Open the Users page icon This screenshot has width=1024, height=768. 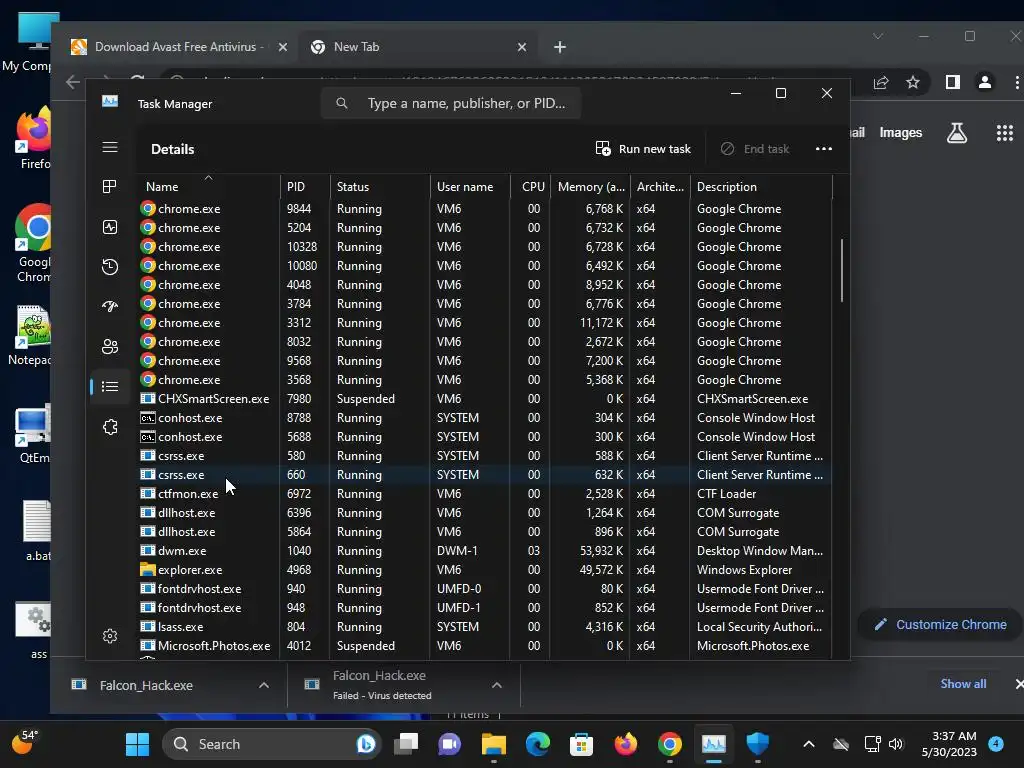(110, 347)
